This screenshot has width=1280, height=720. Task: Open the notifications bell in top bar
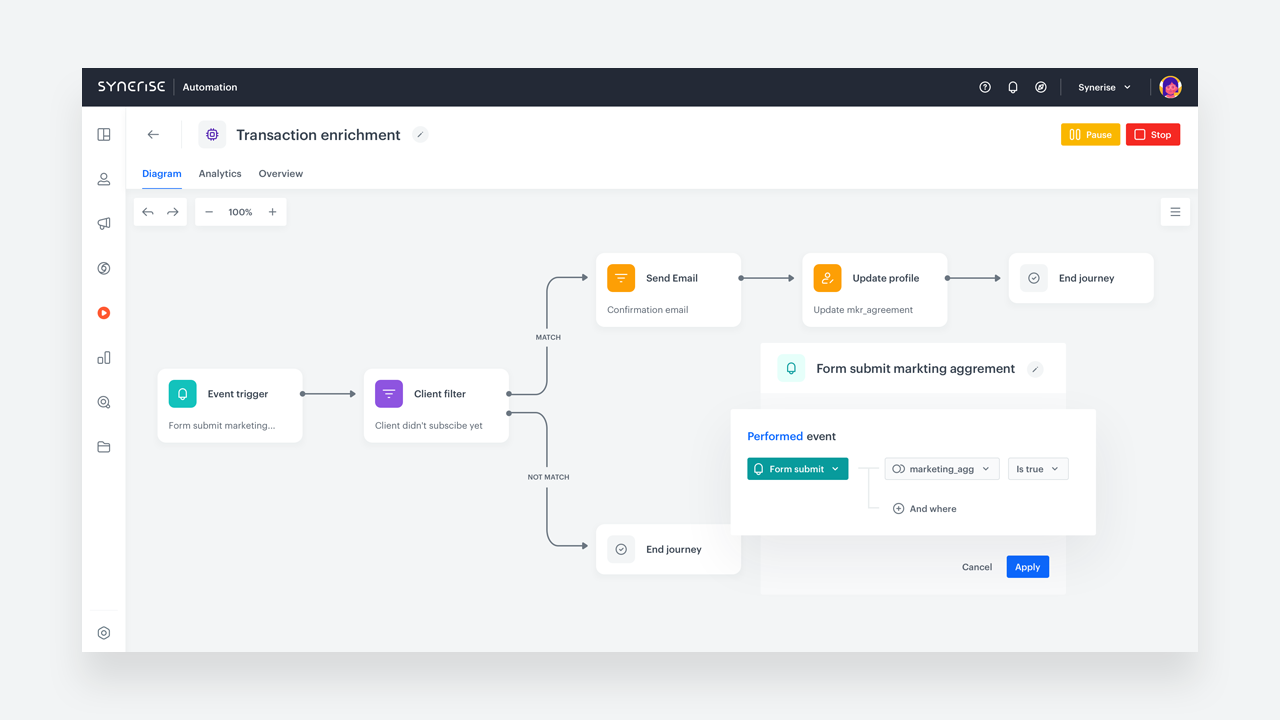click(x=1013, y=87)
